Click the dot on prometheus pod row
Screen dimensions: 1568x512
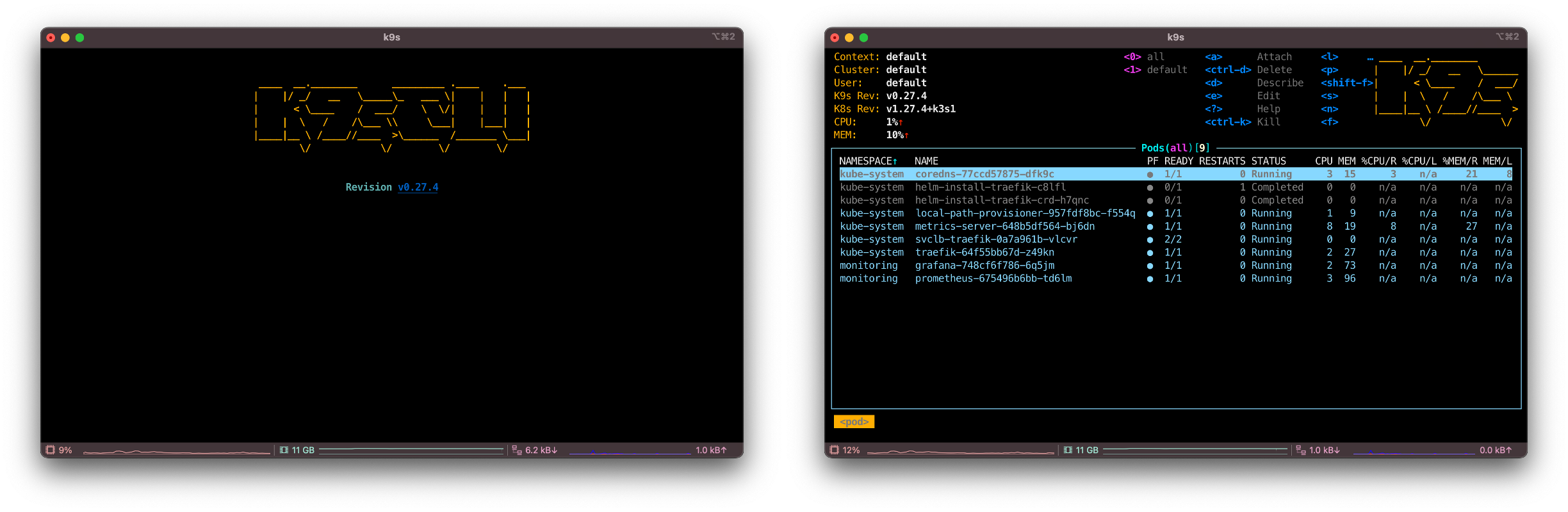[1150, 279]
